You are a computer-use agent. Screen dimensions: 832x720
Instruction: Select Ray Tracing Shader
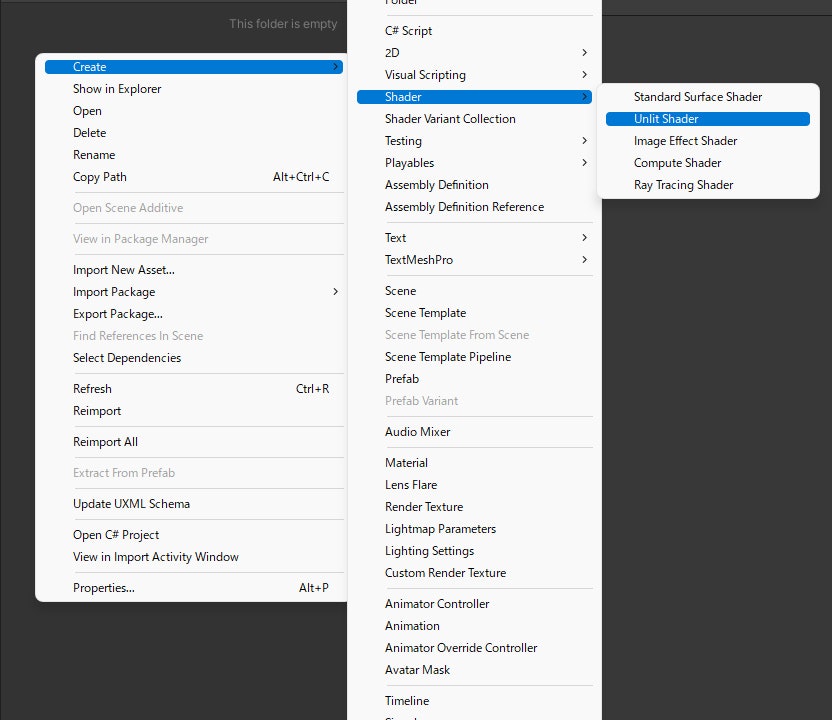point(707,185)
